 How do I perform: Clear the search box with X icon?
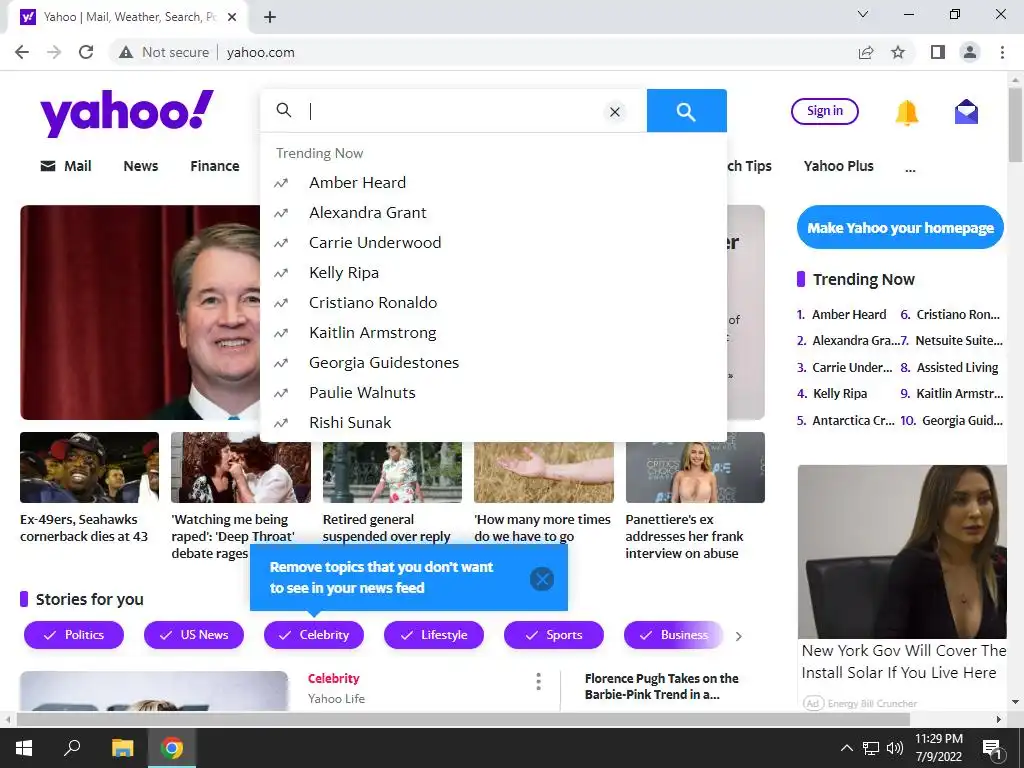615,112
